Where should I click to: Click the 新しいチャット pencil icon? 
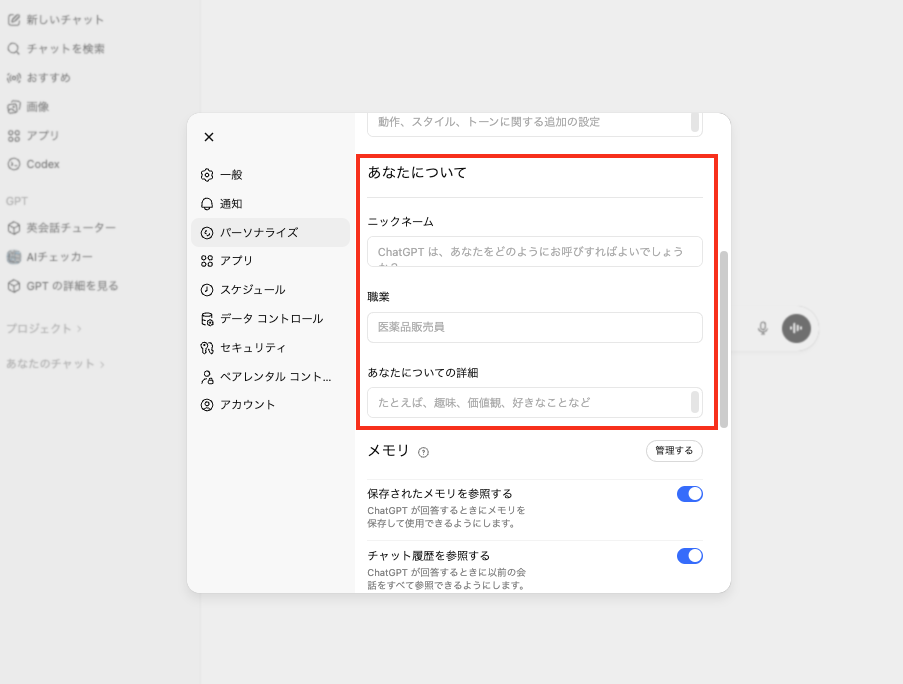tap(14, 20)
